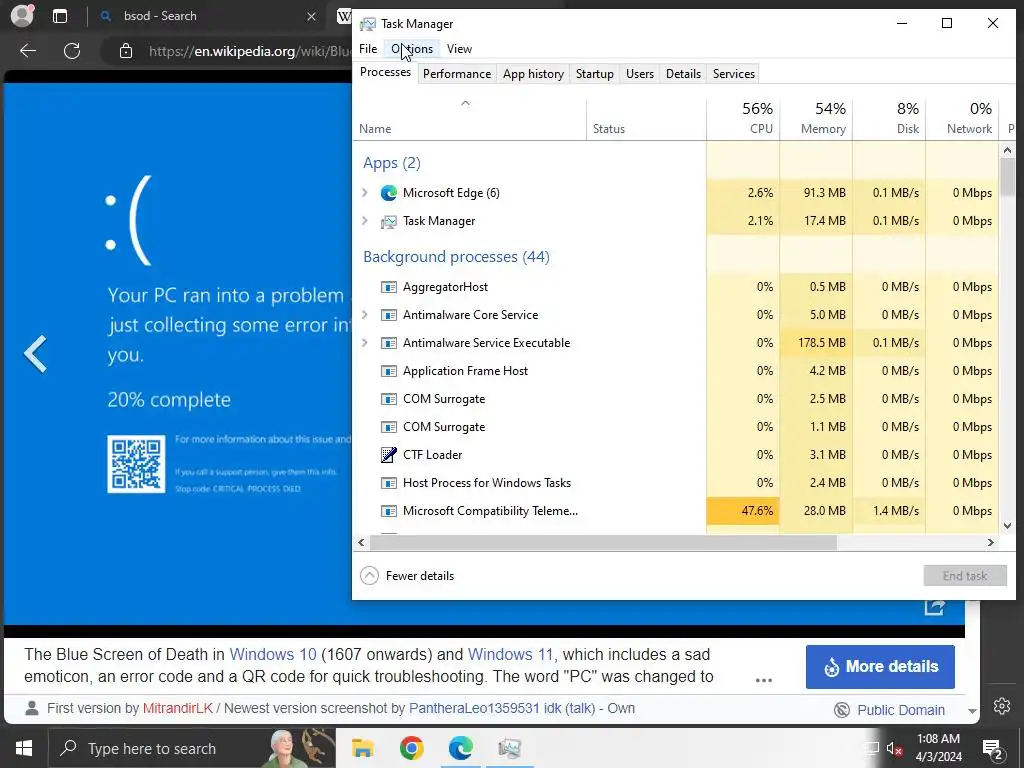Viewport: 1024px width, 768px height.
Task: Open the Windows 11 link in caption
Action: coord(510,654)
